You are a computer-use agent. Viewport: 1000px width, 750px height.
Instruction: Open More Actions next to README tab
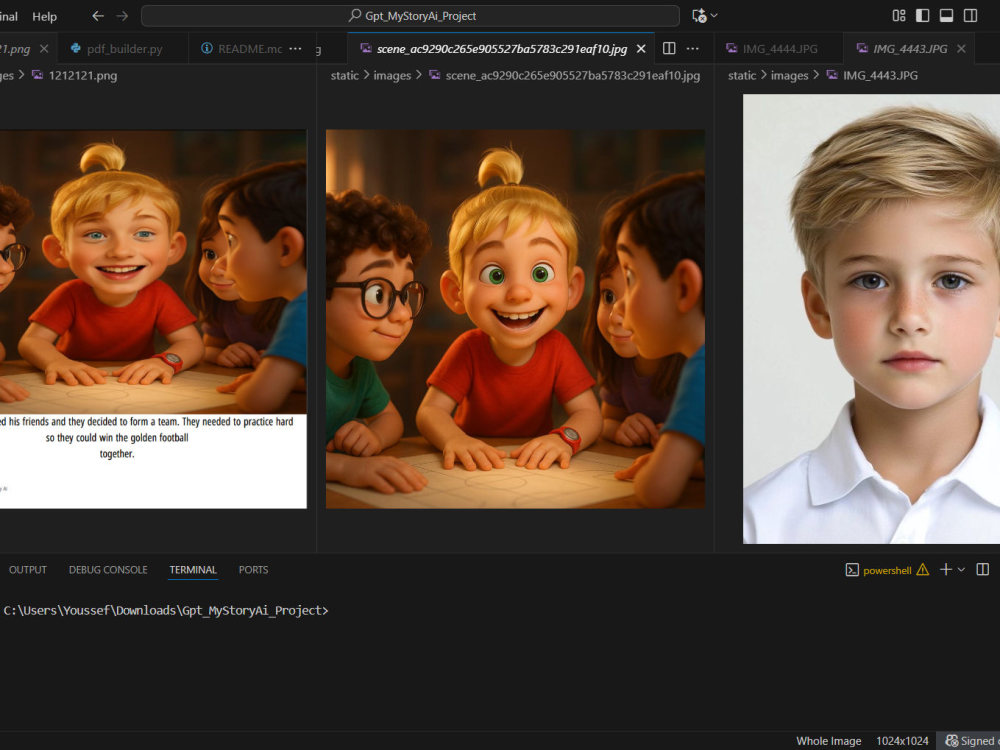click(x=295, y=48)
